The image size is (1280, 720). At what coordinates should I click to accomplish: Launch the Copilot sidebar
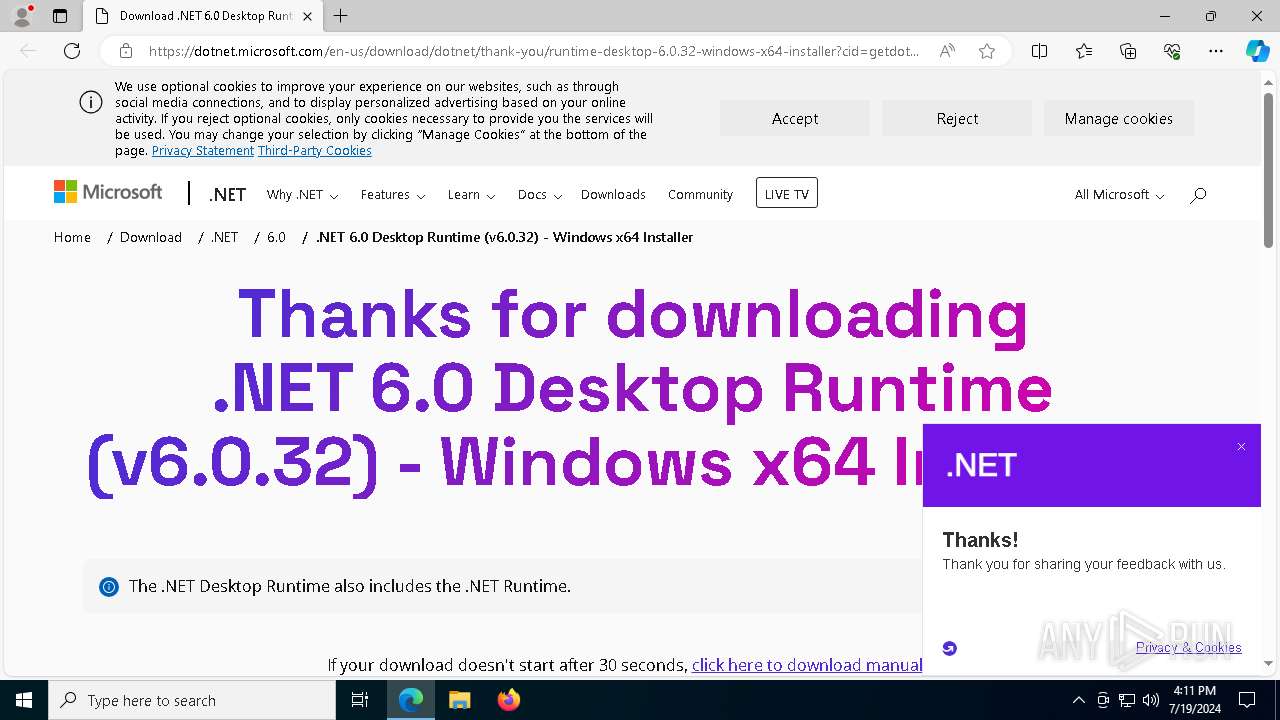(x=1257, y=51)
